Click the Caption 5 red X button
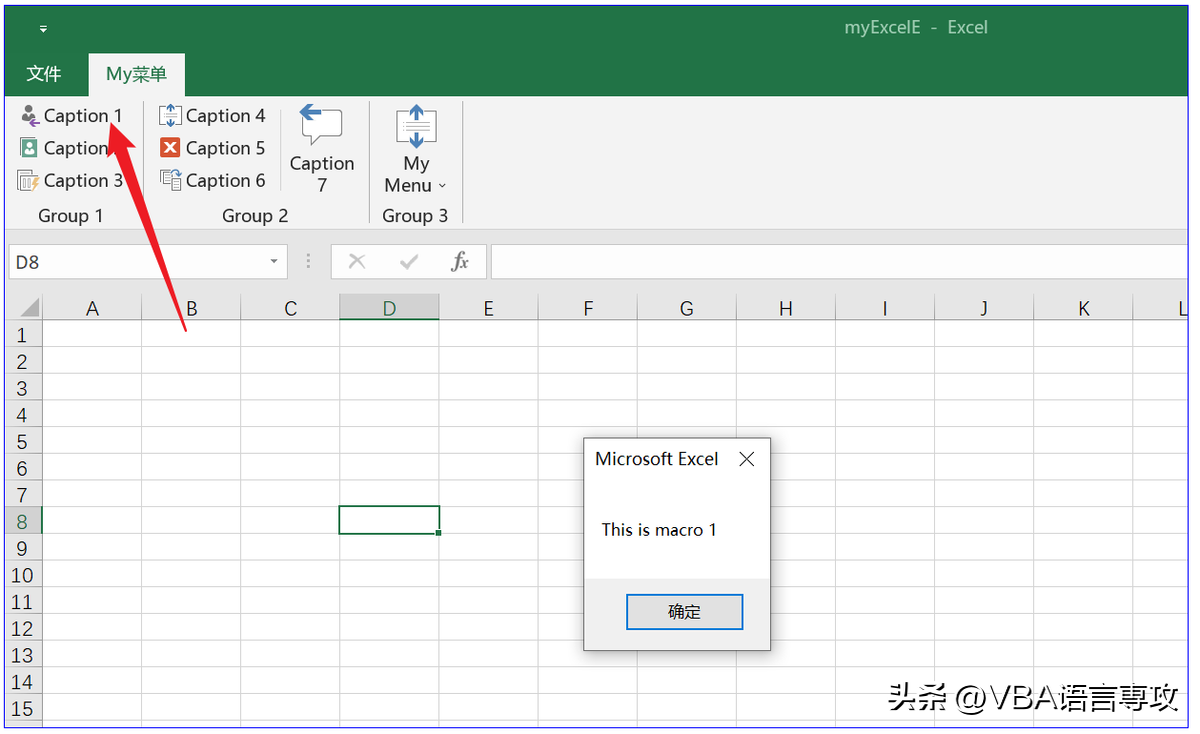This screenshot has width=1200, height=734. click(x=213, y=148)
